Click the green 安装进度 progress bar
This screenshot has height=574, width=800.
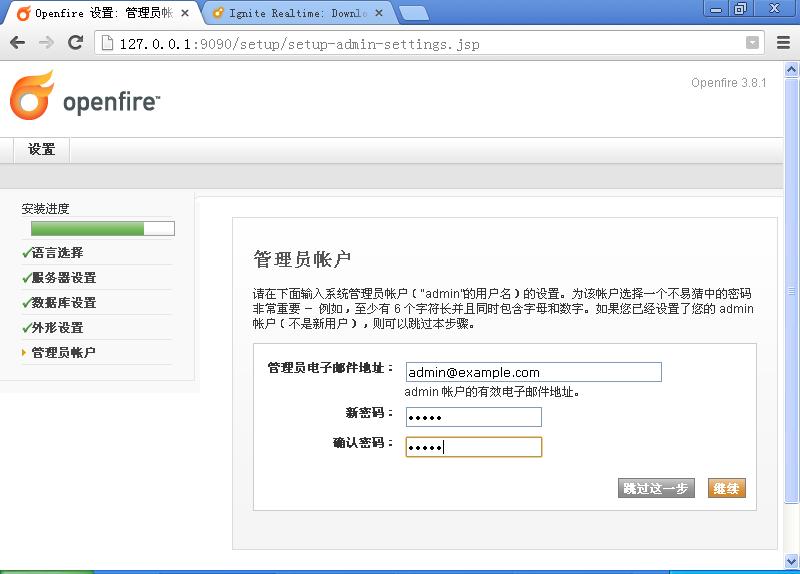click(x=103, y=229)
